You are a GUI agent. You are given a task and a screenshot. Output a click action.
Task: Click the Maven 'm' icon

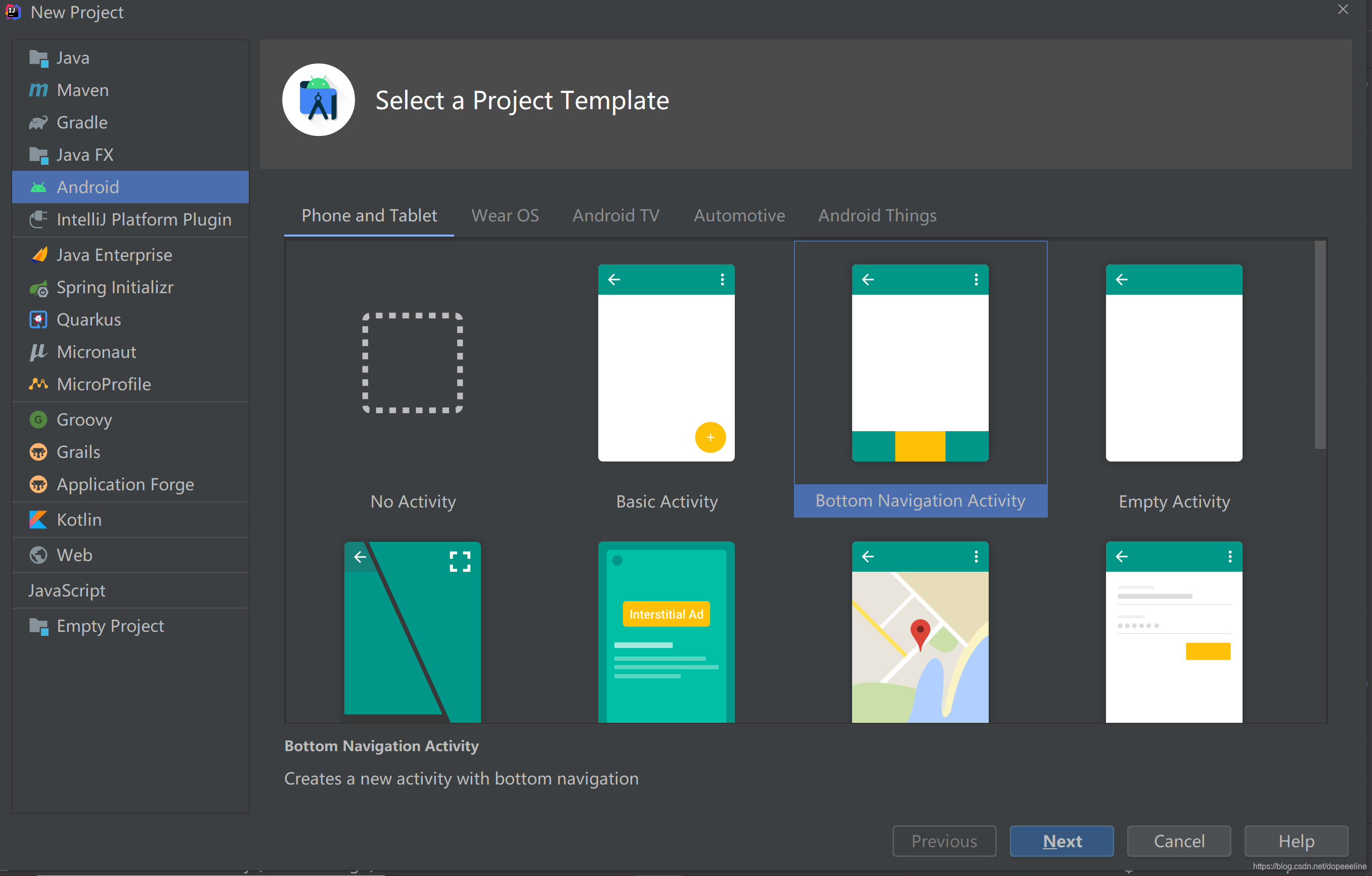tap(38, 90)
